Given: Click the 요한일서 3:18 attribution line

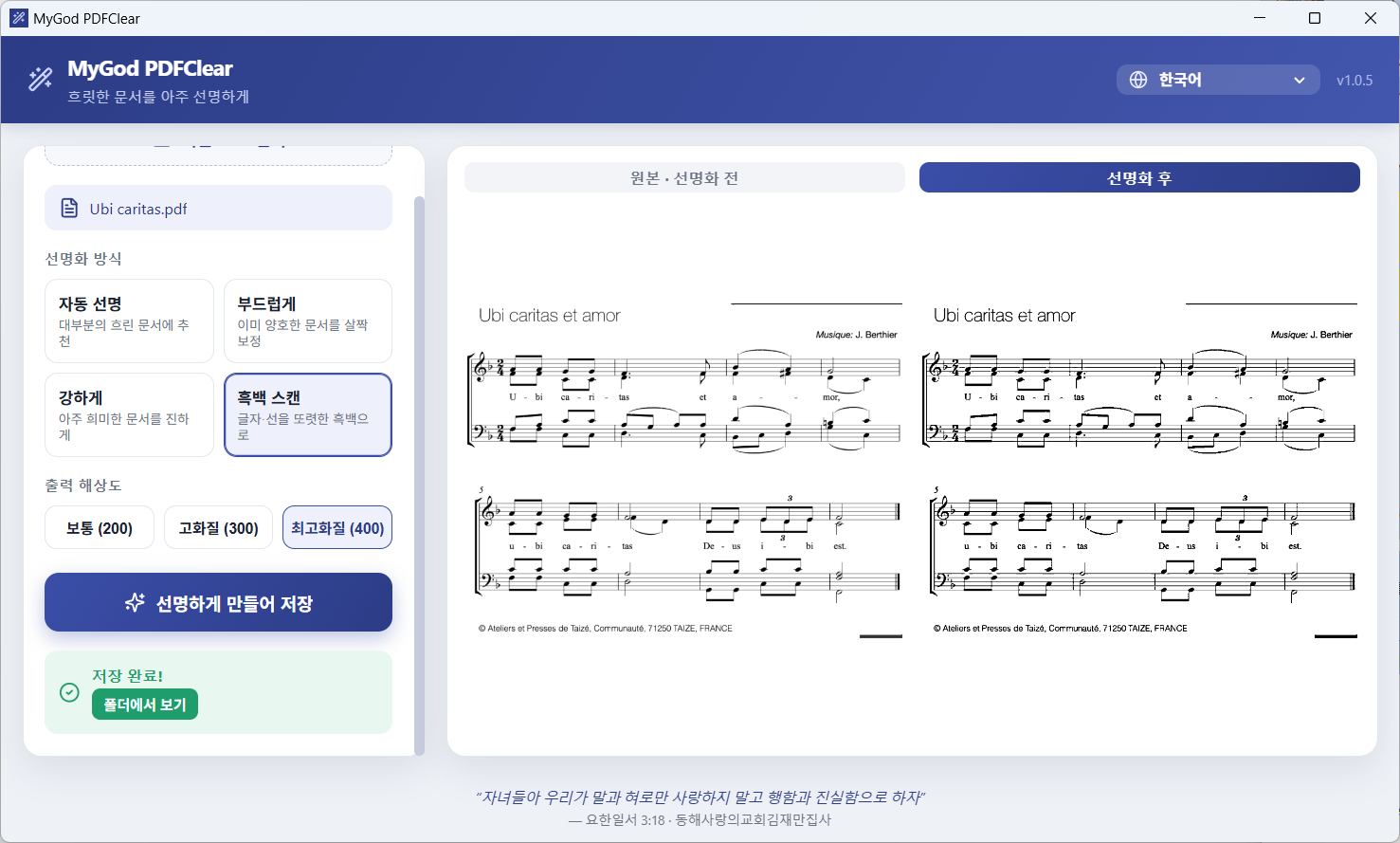Looking at the screenshot, I should (700, 820).
